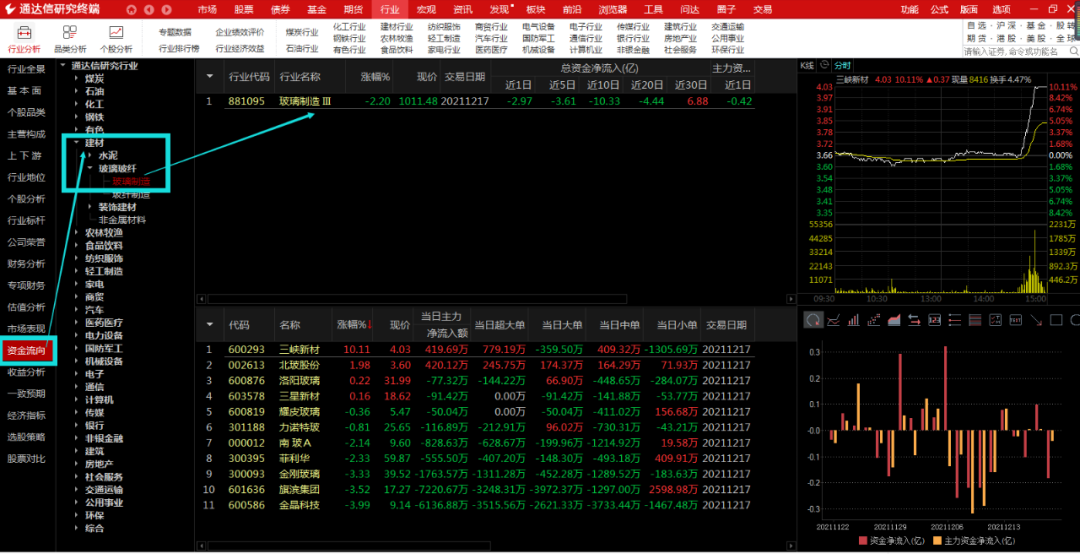Click the 专题数据 button
This screenshot has height=554, width=1080.
tap(175, 32)
